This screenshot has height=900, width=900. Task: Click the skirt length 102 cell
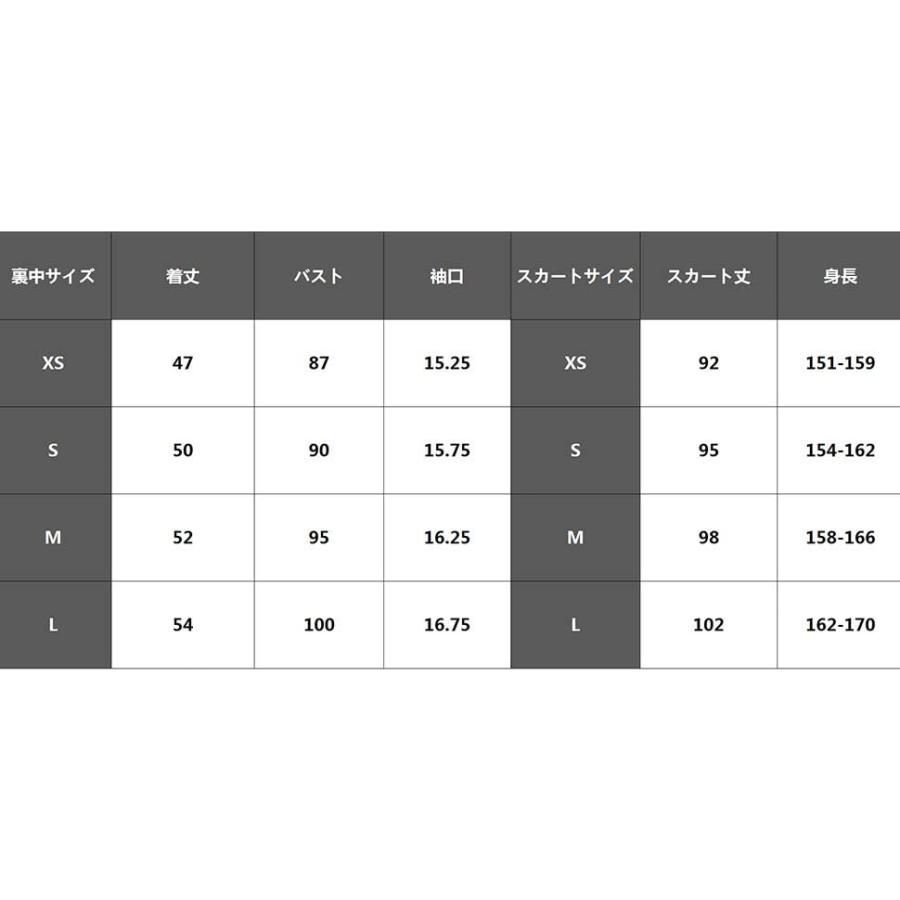coord(708,625)
